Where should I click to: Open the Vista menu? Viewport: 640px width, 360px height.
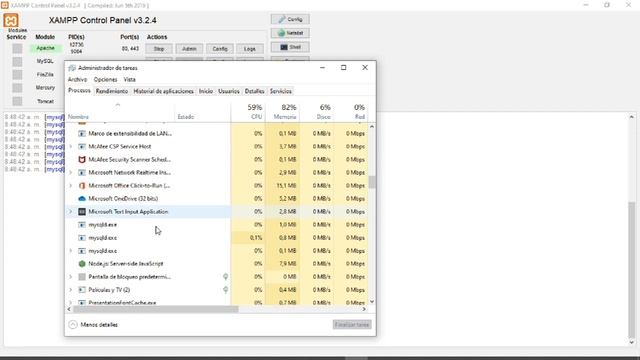[x=129, y=80]
